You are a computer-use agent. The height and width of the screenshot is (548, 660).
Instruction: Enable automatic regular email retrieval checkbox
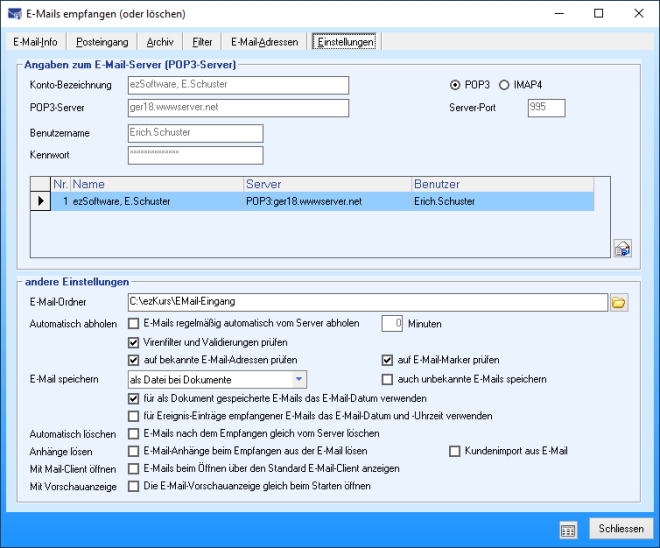(x=134, y=324)
